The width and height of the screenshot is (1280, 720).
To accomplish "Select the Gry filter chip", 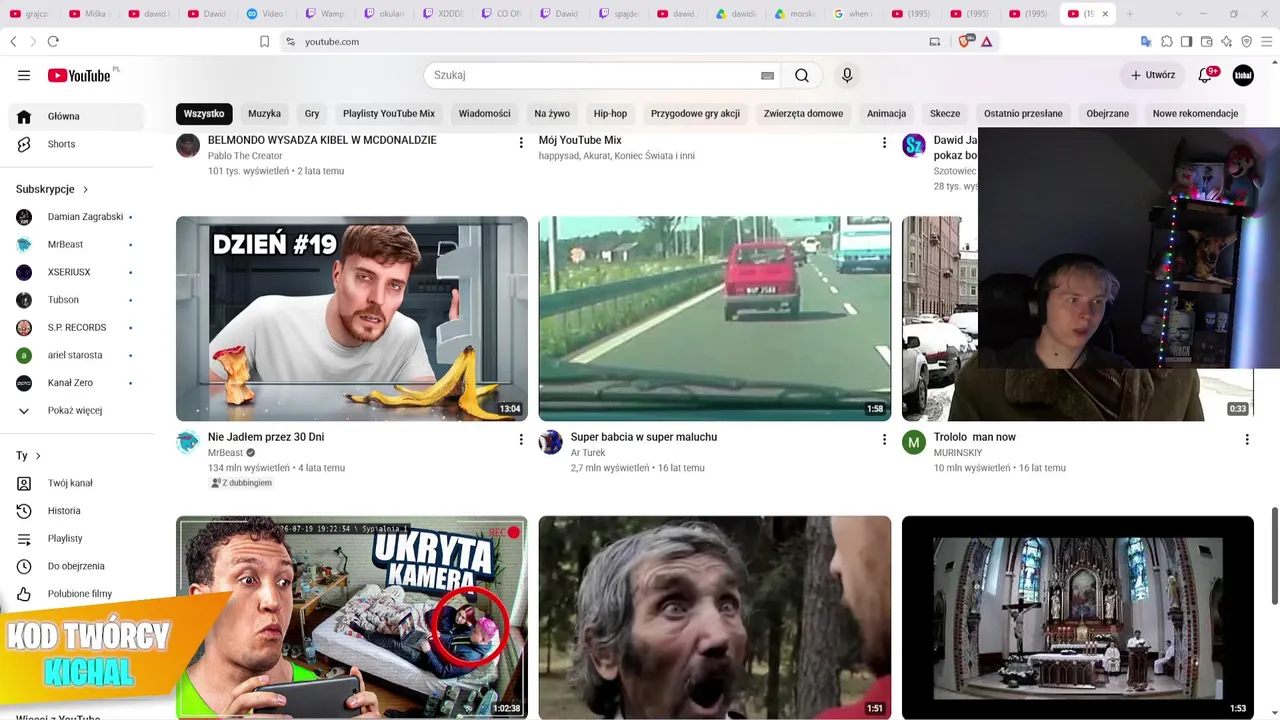I will pyautogui.click(x=312, y=114).
